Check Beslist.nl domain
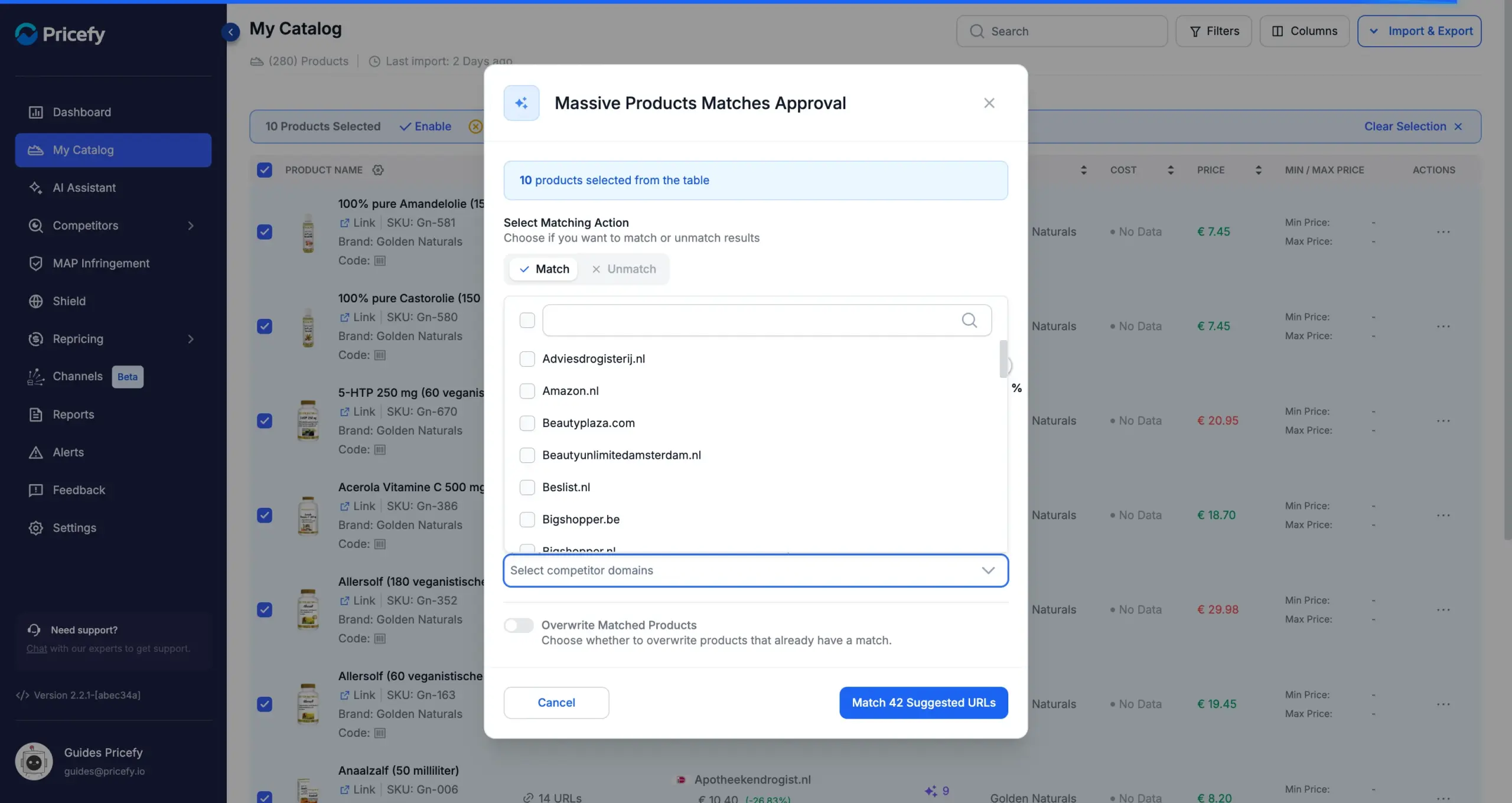Screen dimensions: 1512x803 (x=527, y=487)
